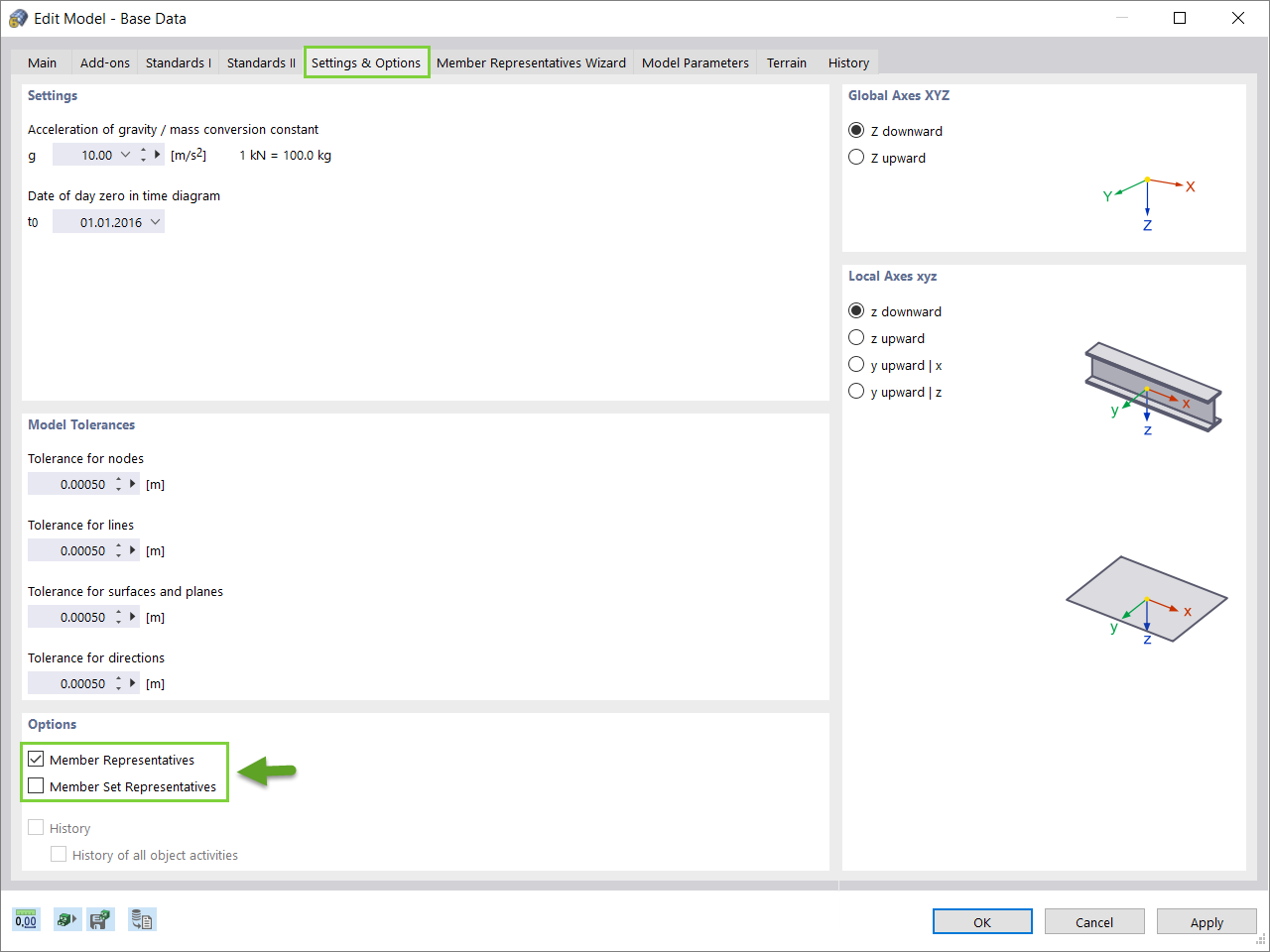Select z downward for local axes
The width and height of the screenshot is (1270, 952).
pos(855,310)
